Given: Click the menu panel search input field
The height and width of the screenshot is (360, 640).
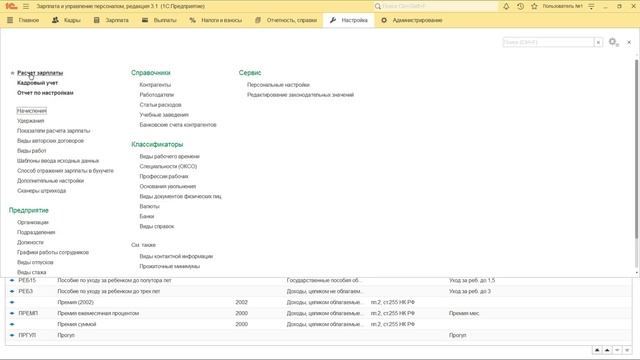Looking at the screenshot, I should (548, 42).
